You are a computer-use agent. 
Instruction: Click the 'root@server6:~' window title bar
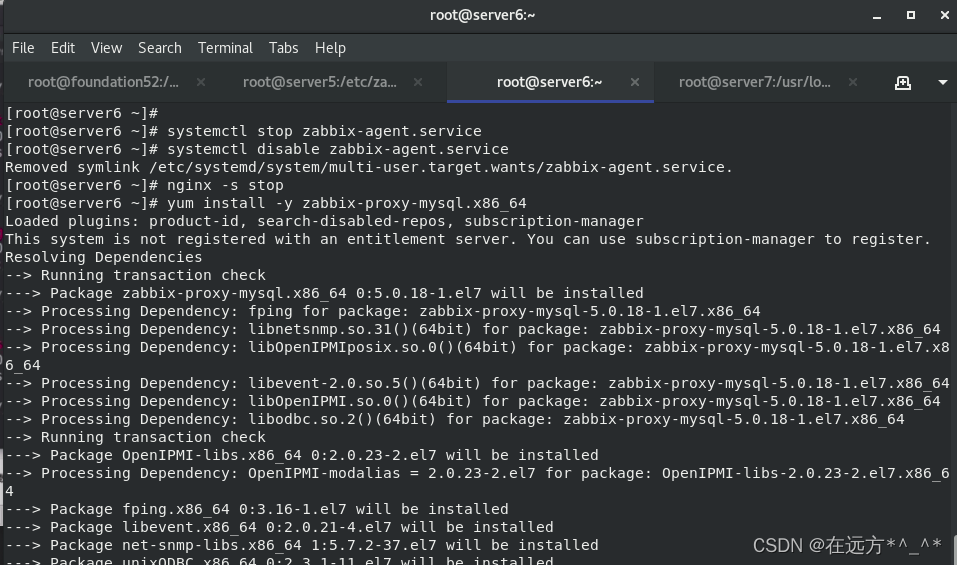(x=482, y=15)
